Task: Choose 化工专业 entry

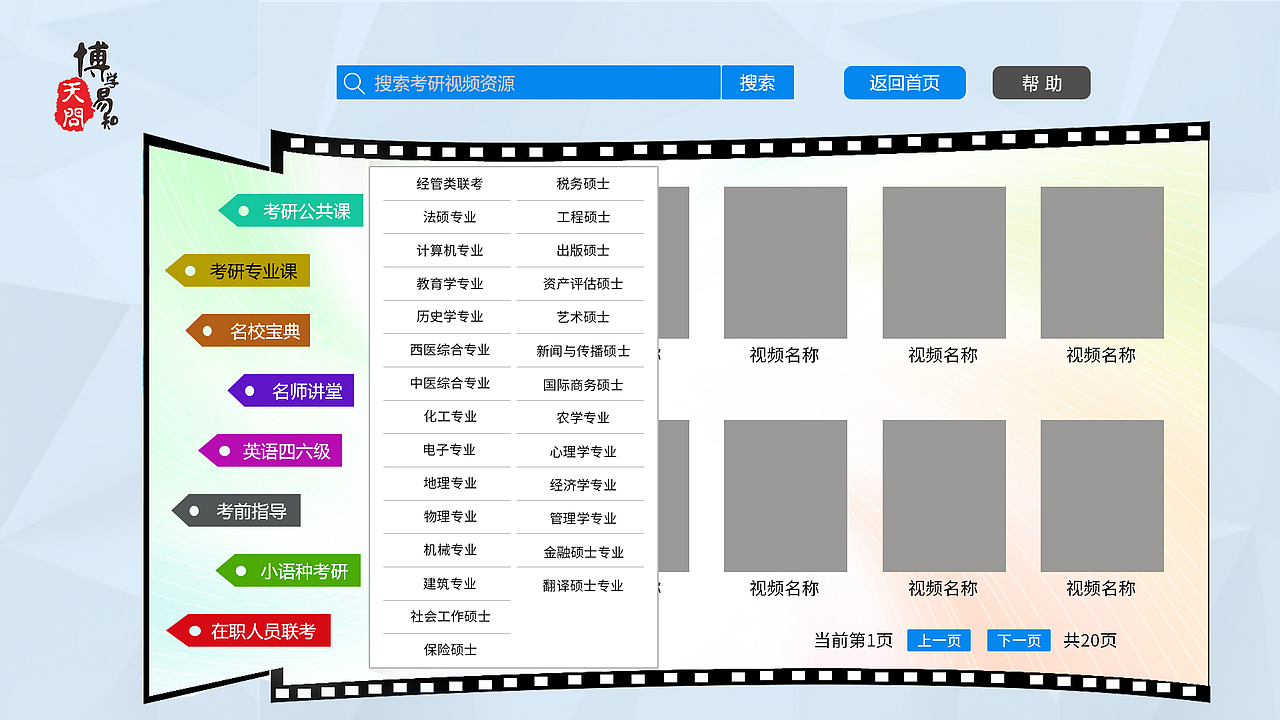Action: pos(450,416)
